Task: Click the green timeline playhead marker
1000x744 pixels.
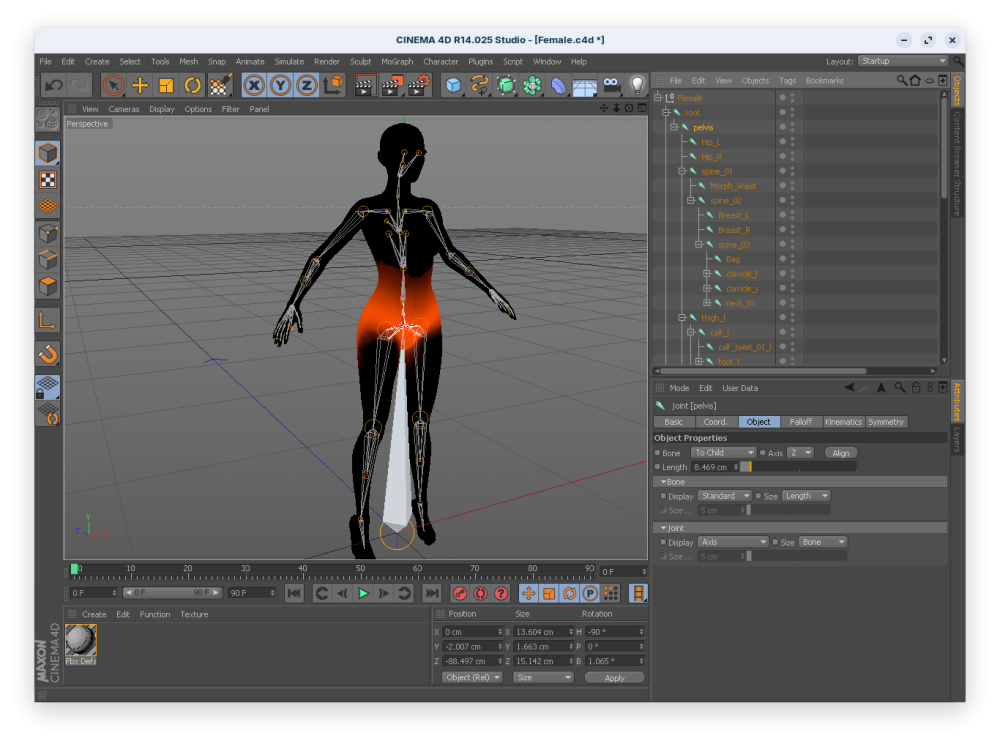Action: pyautogui.click(x=76, y=569)
